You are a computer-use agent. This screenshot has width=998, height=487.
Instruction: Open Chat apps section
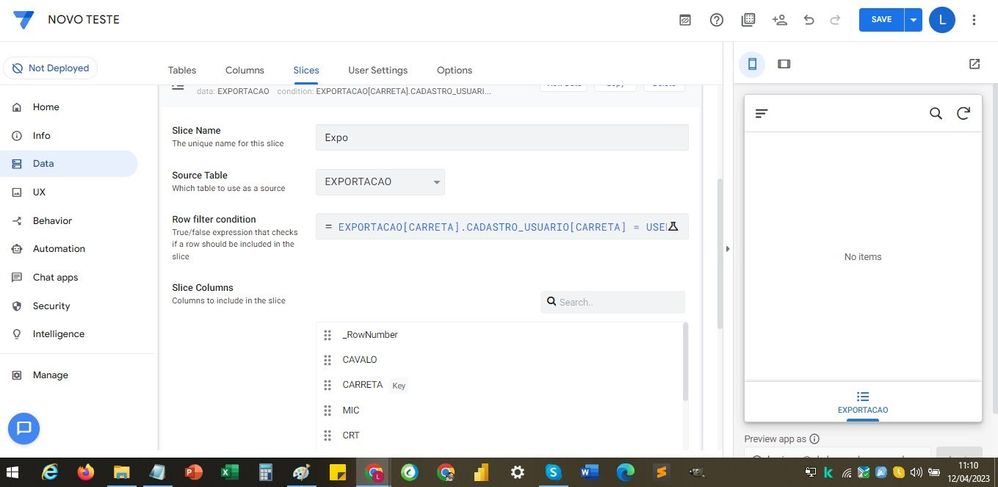click(x=55, y=278)
